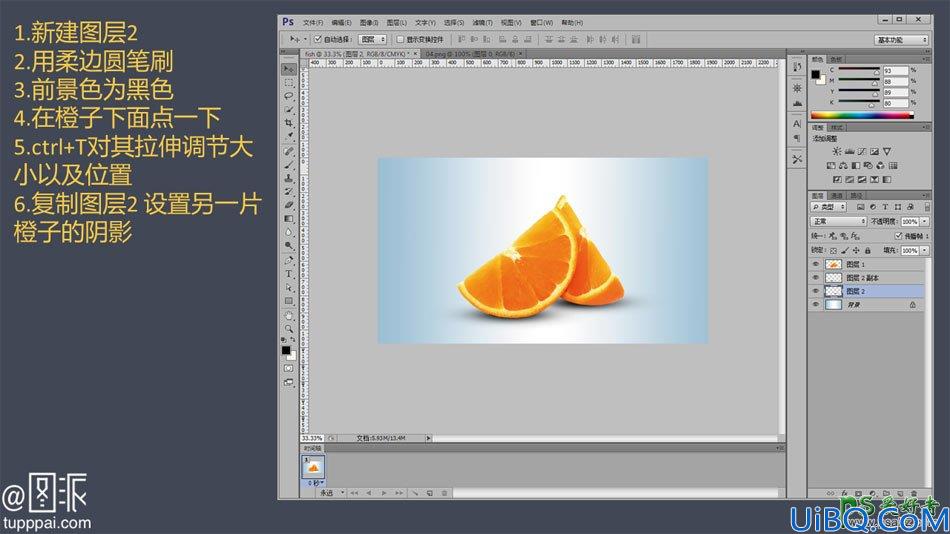Toggle show transform controls checkbox (显示变换控件)
The width and height of the screenshot is (950, 534).
[400, 39]
